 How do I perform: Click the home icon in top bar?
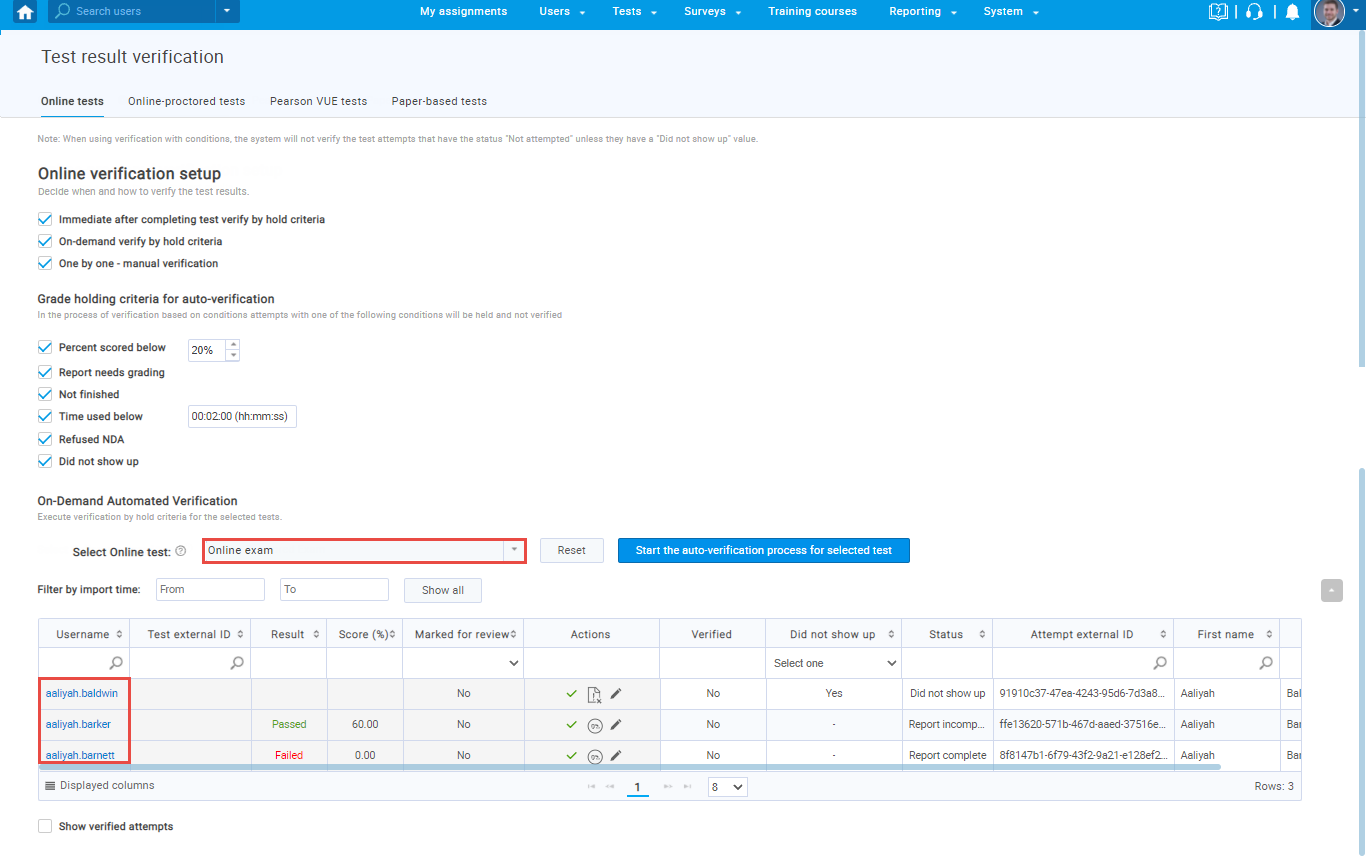25,12
